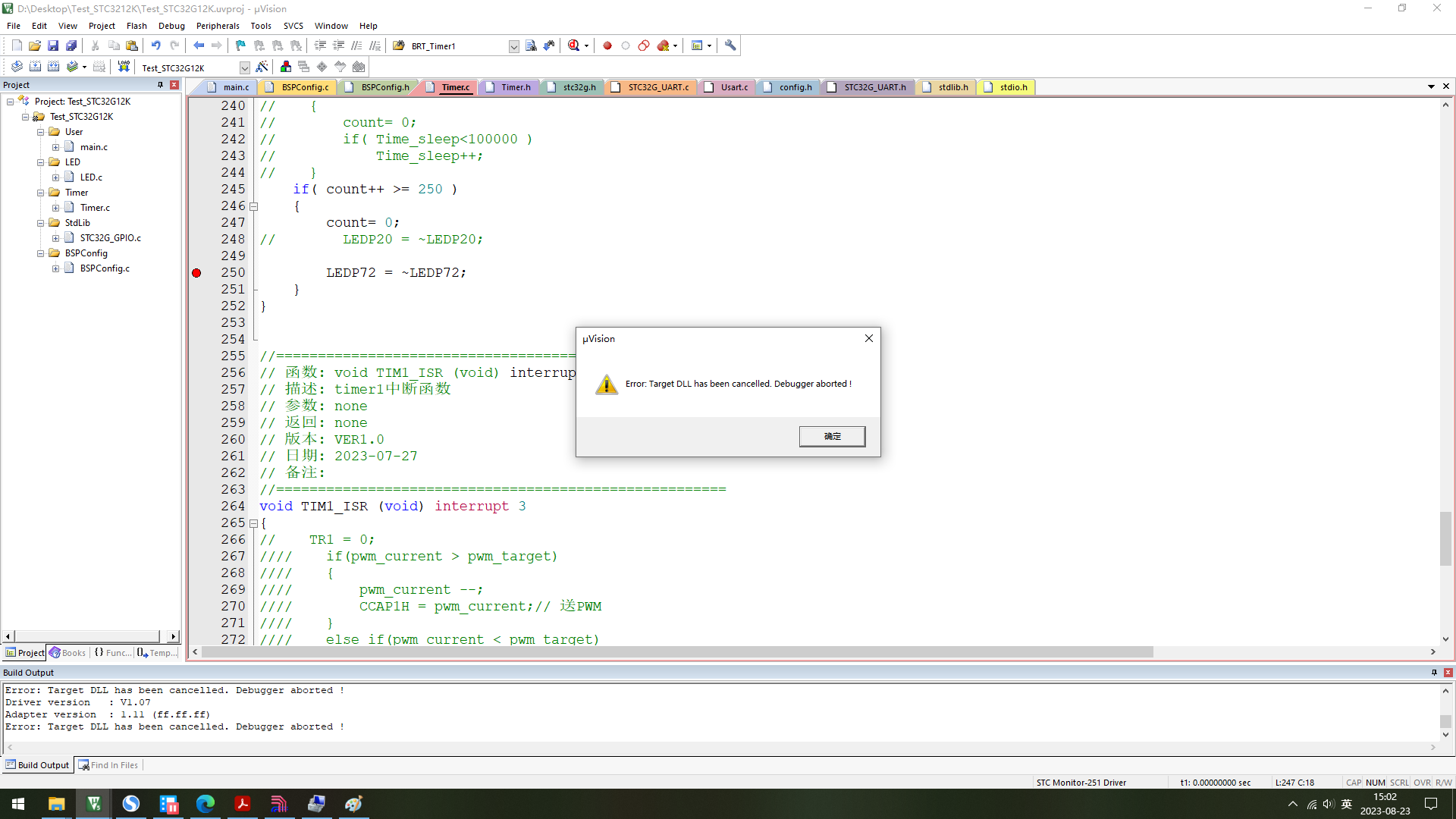1456x819 pixels.
Task: Paste from clipboard toolbar icon
Action: pyautogui.click(x=132, y=45)
